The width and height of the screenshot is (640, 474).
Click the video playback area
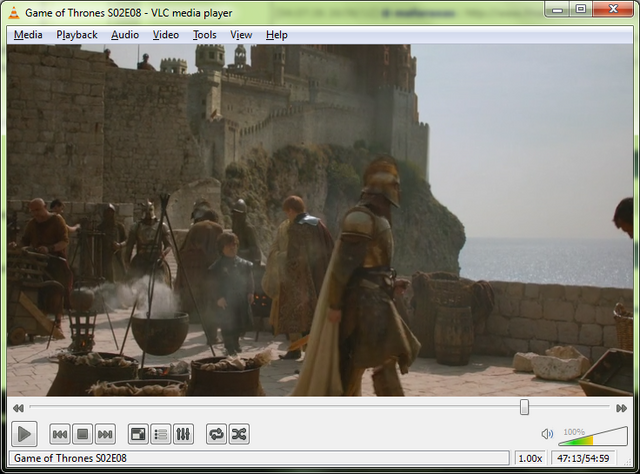[320, 220]
